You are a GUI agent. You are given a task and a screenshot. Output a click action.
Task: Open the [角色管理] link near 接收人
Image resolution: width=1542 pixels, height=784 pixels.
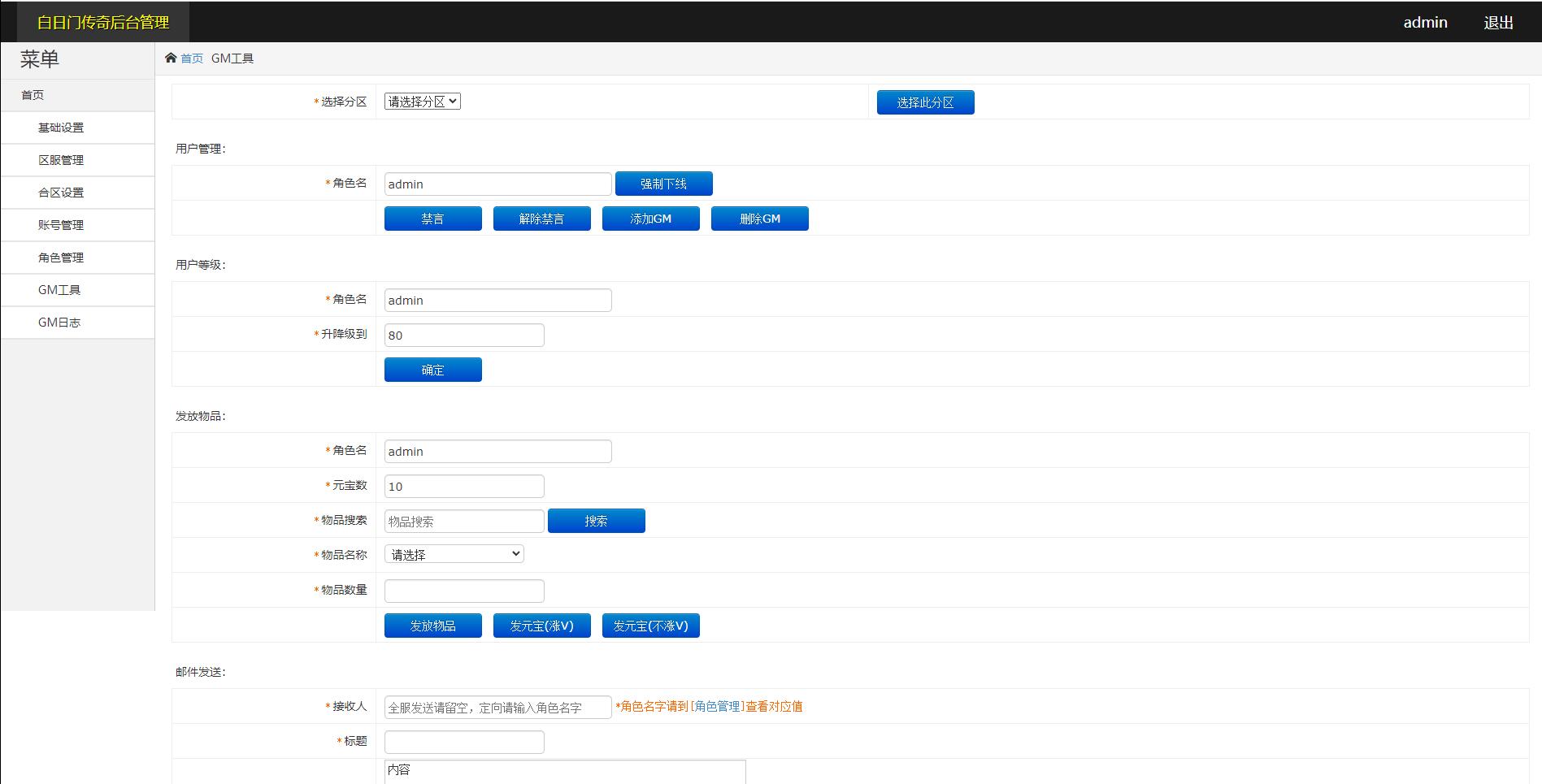coord(716,706)
